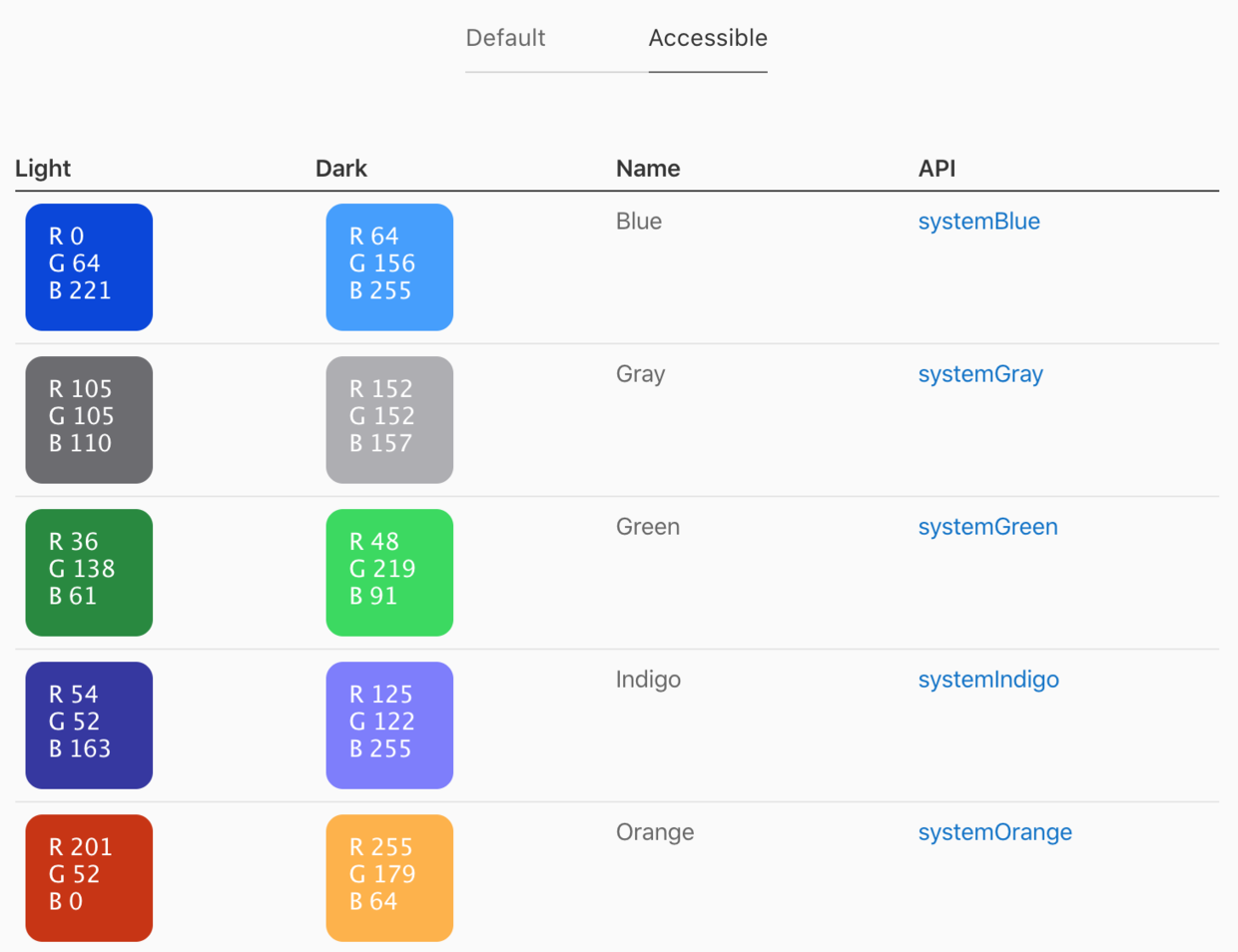Open the systemBlue API link
This screenshot has width=1238, height=952.
point(978,222)
